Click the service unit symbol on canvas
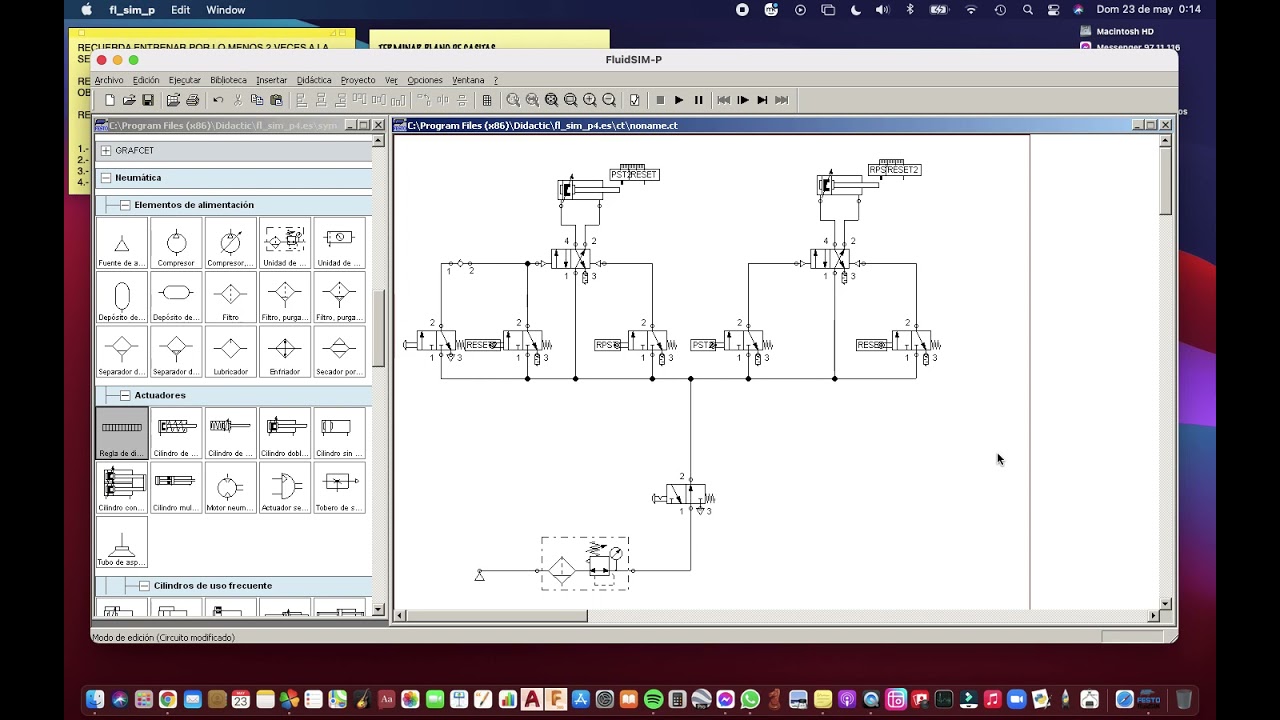The height and width of the screenshot is (720, 1280). tap(585, 564)
